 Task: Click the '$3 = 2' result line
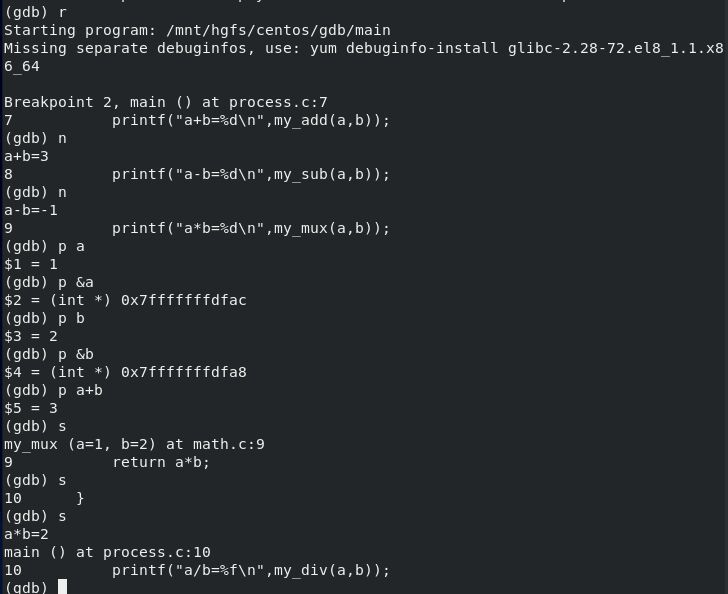pos(31,336)
